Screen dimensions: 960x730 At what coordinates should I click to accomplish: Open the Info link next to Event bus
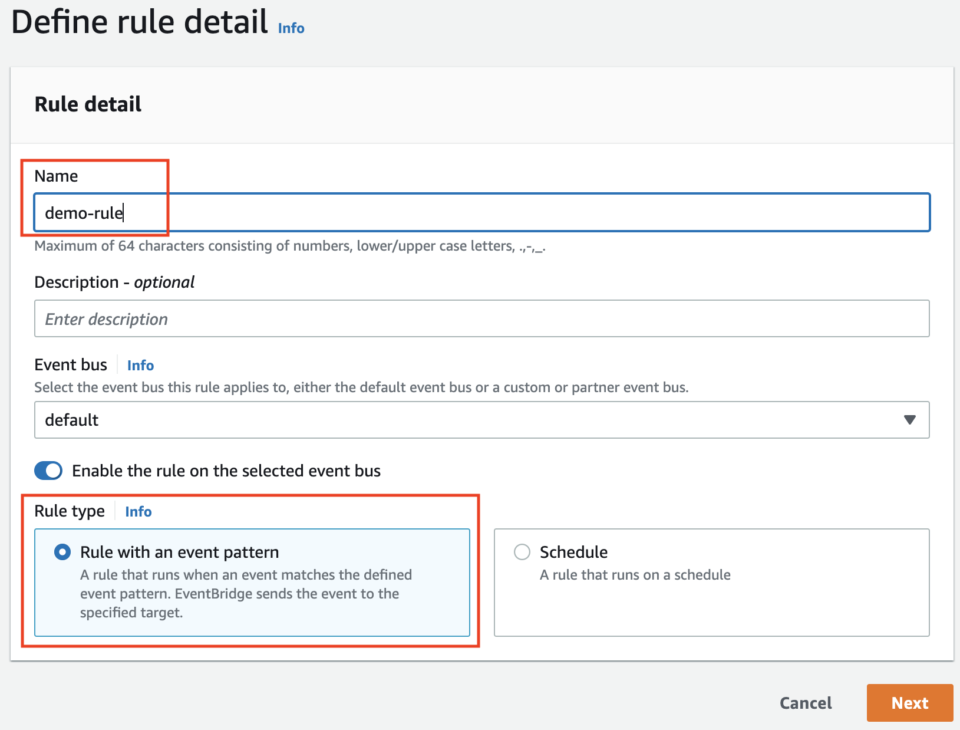[140, 365]
